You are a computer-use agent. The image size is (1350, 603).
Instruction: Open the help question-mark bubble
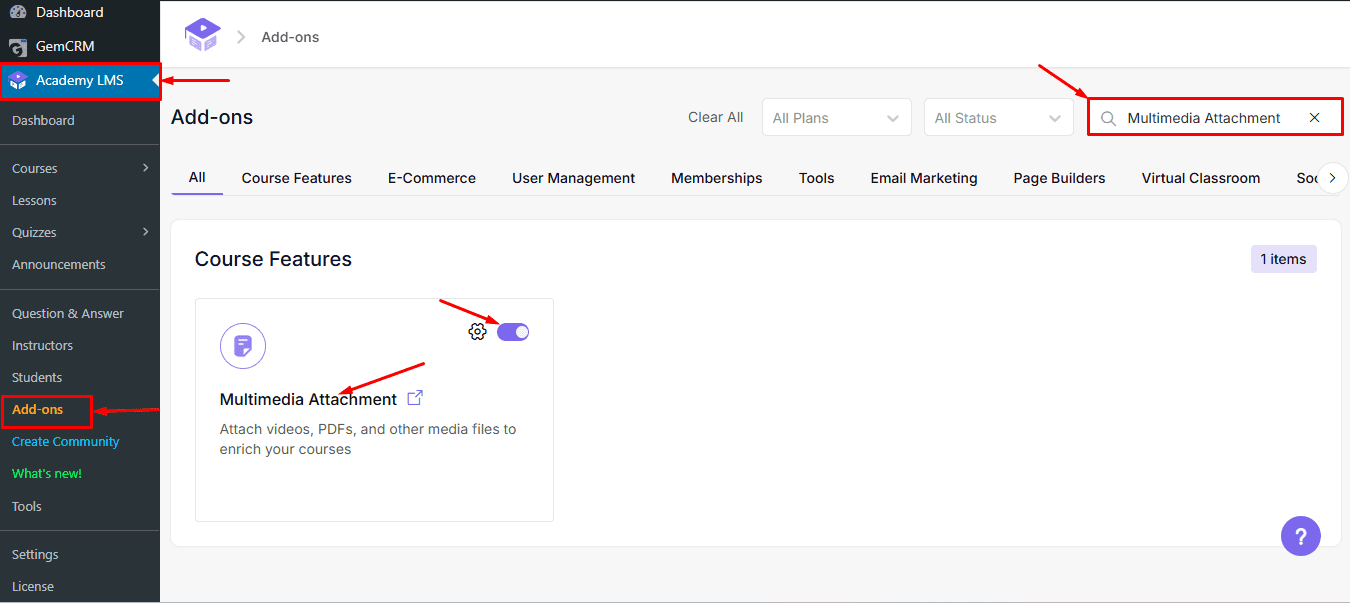1301,536
